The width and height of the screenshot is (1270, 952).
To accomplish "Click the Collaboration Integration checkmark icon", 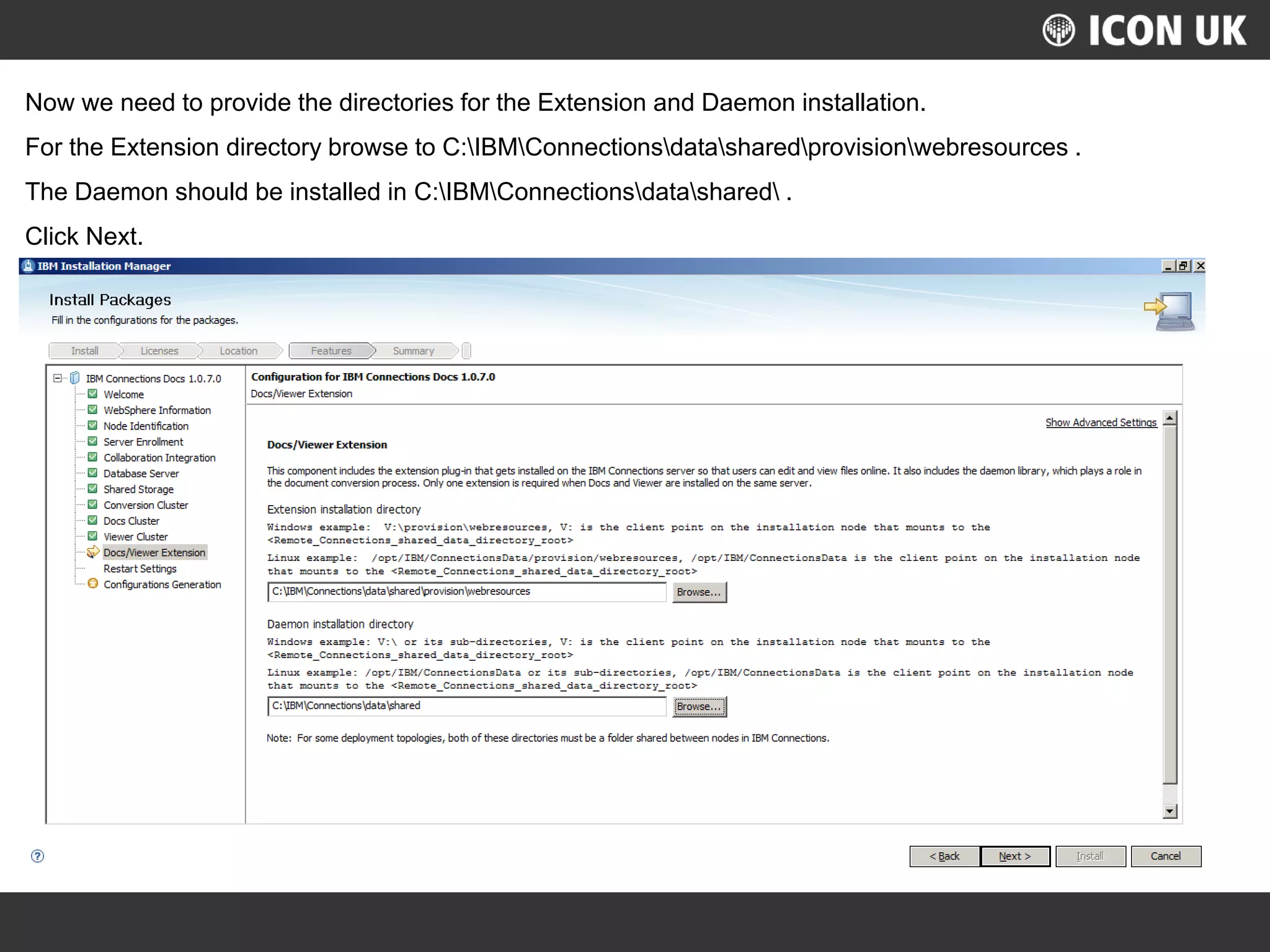I will click(92, 457).
